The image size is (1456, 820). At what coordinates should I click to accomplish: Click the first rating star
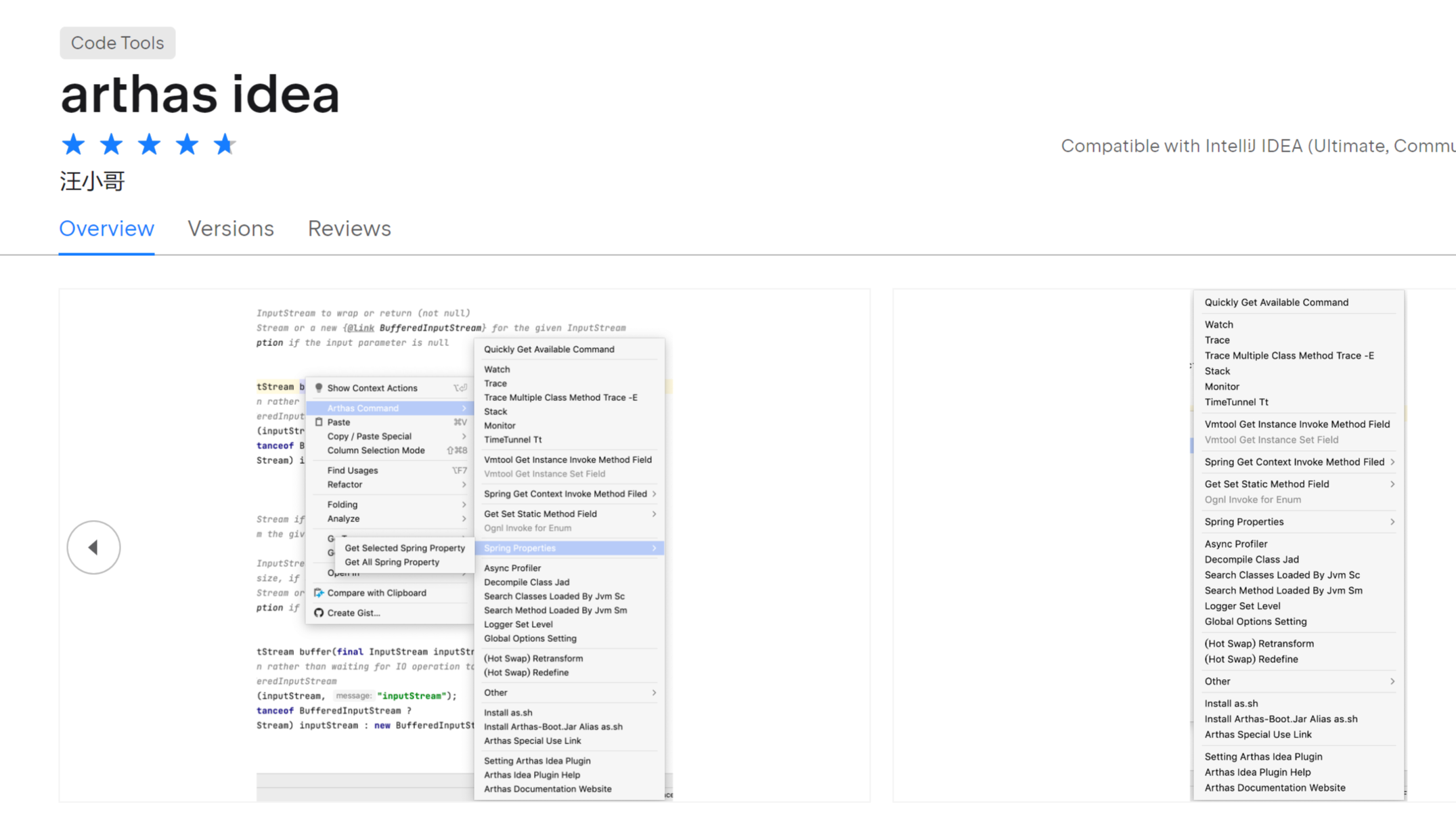[x=73, y=144]
